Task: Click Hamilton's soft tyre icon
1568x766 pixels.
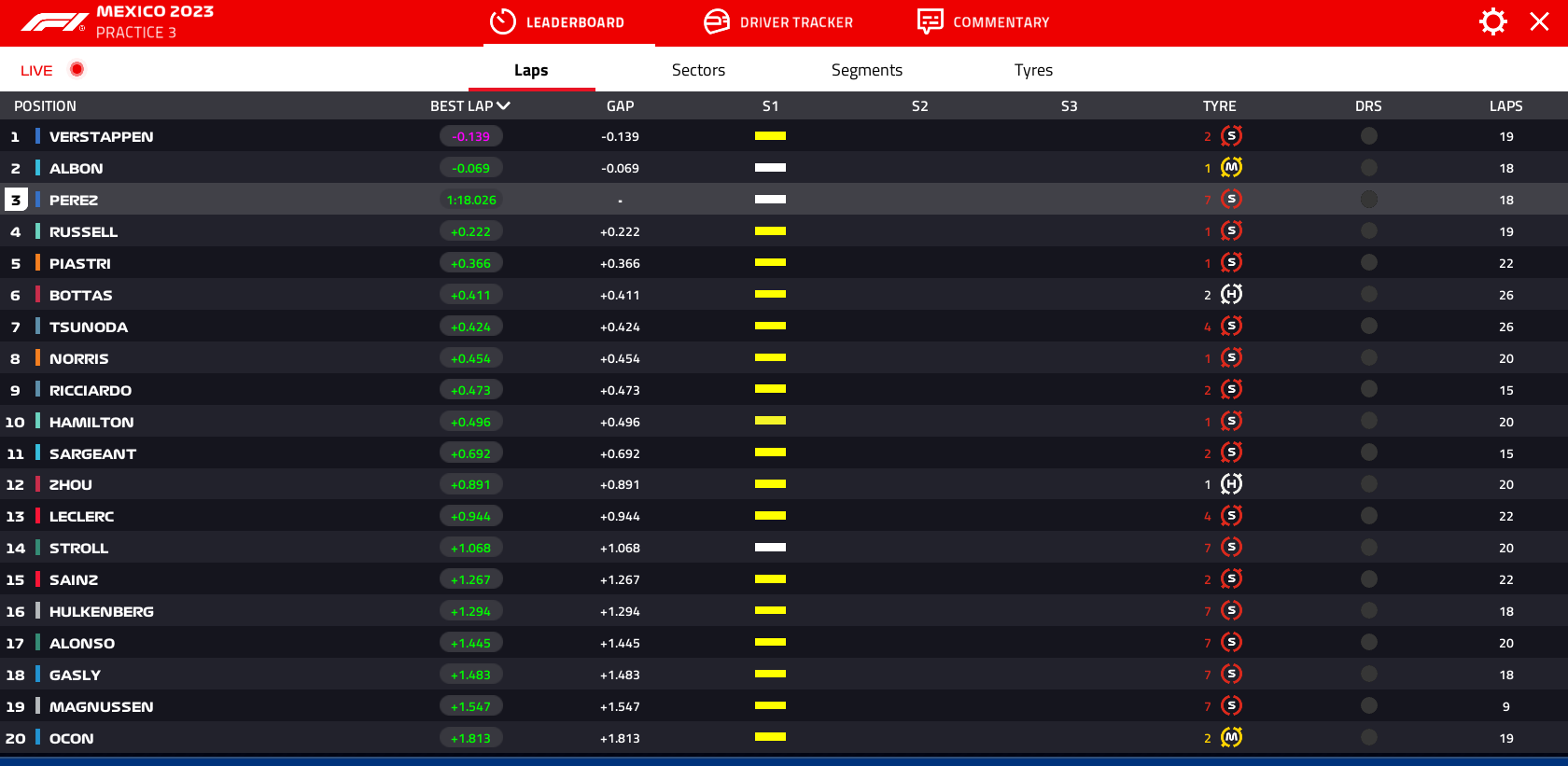Action: point(1232,421)
